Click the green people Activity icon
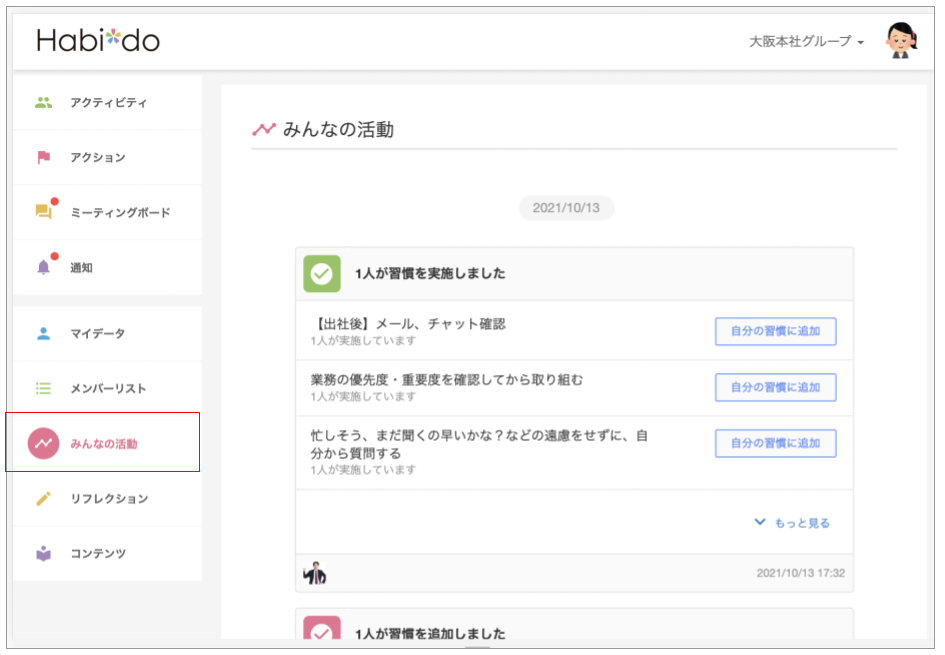945x655 pixels. click(43, 102)
